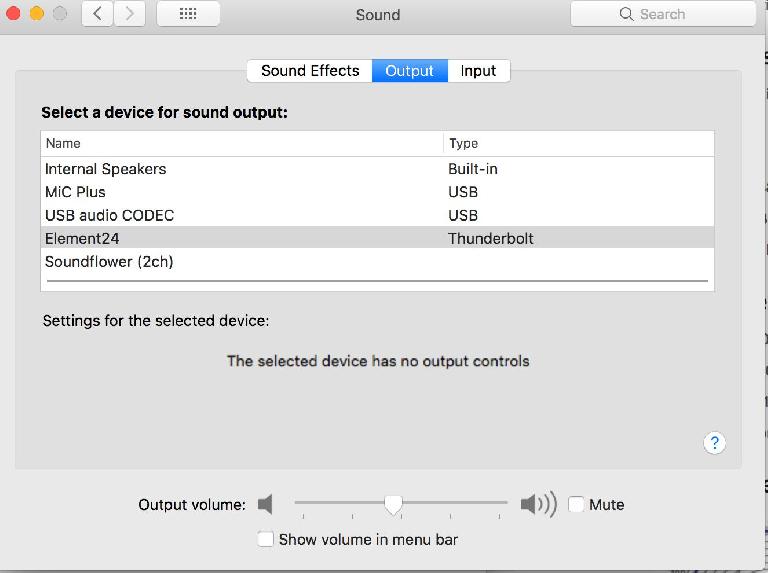Screen dimensions: 768x573
Task: Click the loud volume speaker icon
Action: [538, 504]
